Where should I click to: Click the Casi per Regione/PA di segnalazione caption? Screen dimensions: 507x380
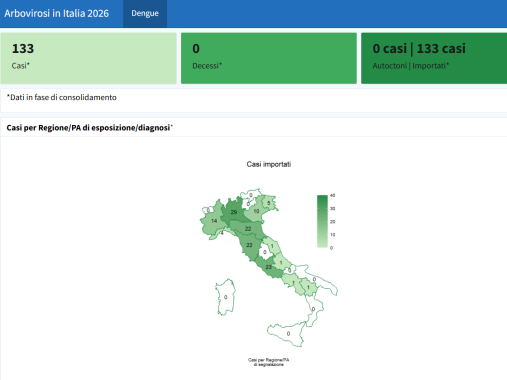(x=269, y=362)
